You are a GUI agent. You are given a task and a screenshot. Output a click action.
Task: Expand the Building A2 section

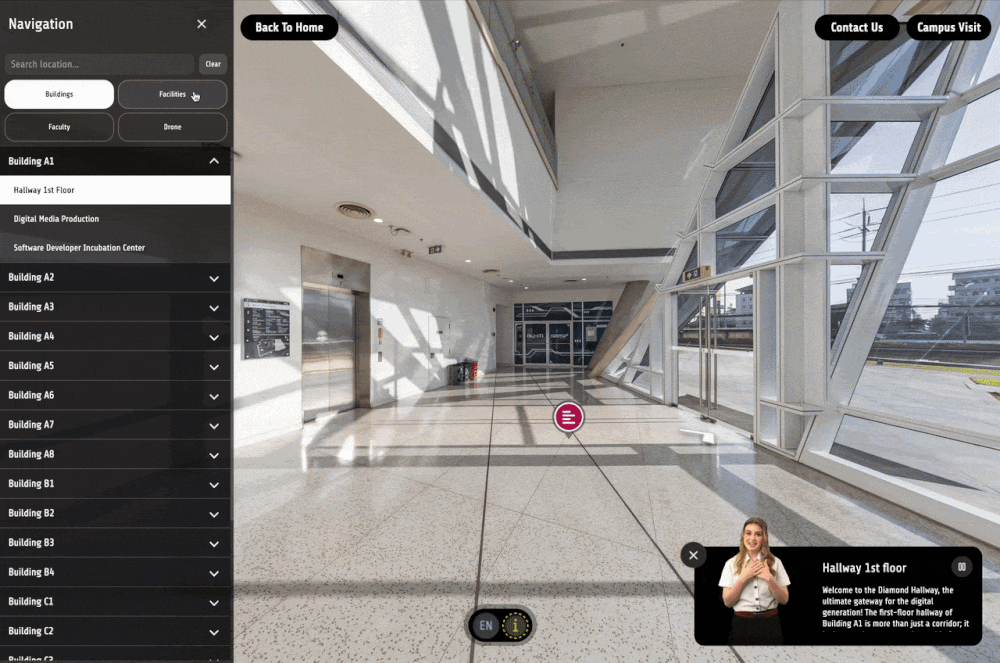tap(115, 277)
